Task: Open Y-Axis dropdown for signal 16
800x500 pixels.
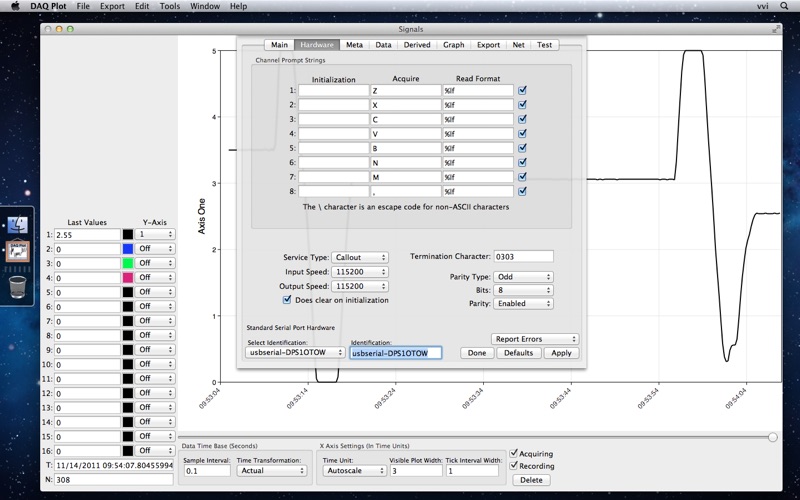Action: pos(155,451)
